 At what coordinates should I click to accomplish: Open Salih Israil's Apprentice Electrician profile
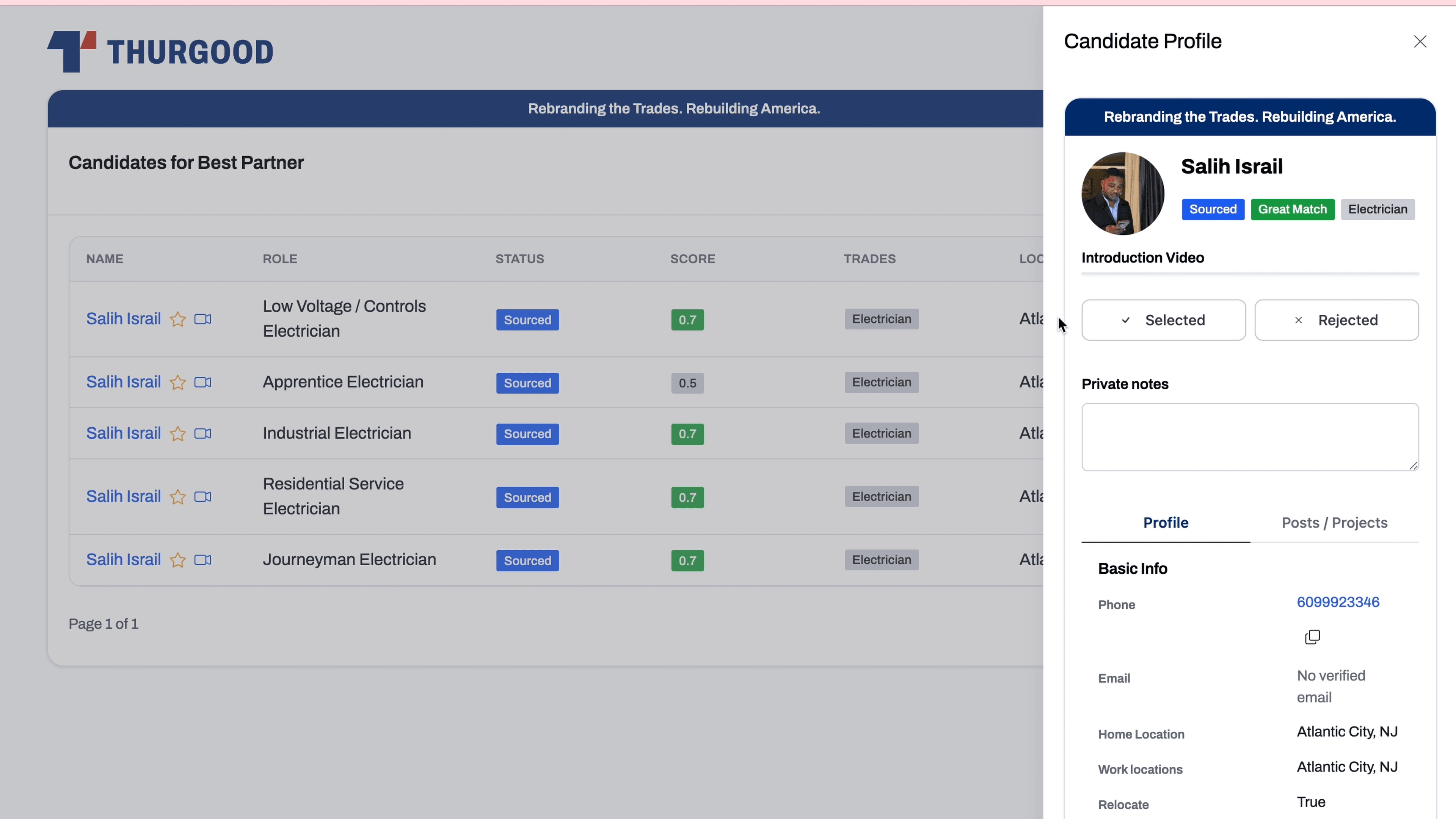pyautogui.click(x=123, y=382)
